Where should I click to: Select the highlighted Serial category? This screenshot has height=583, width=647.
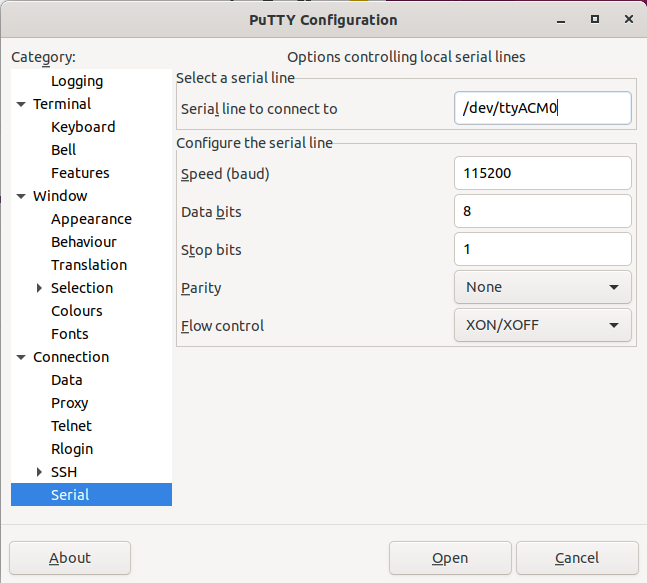[x=91, y=495]
